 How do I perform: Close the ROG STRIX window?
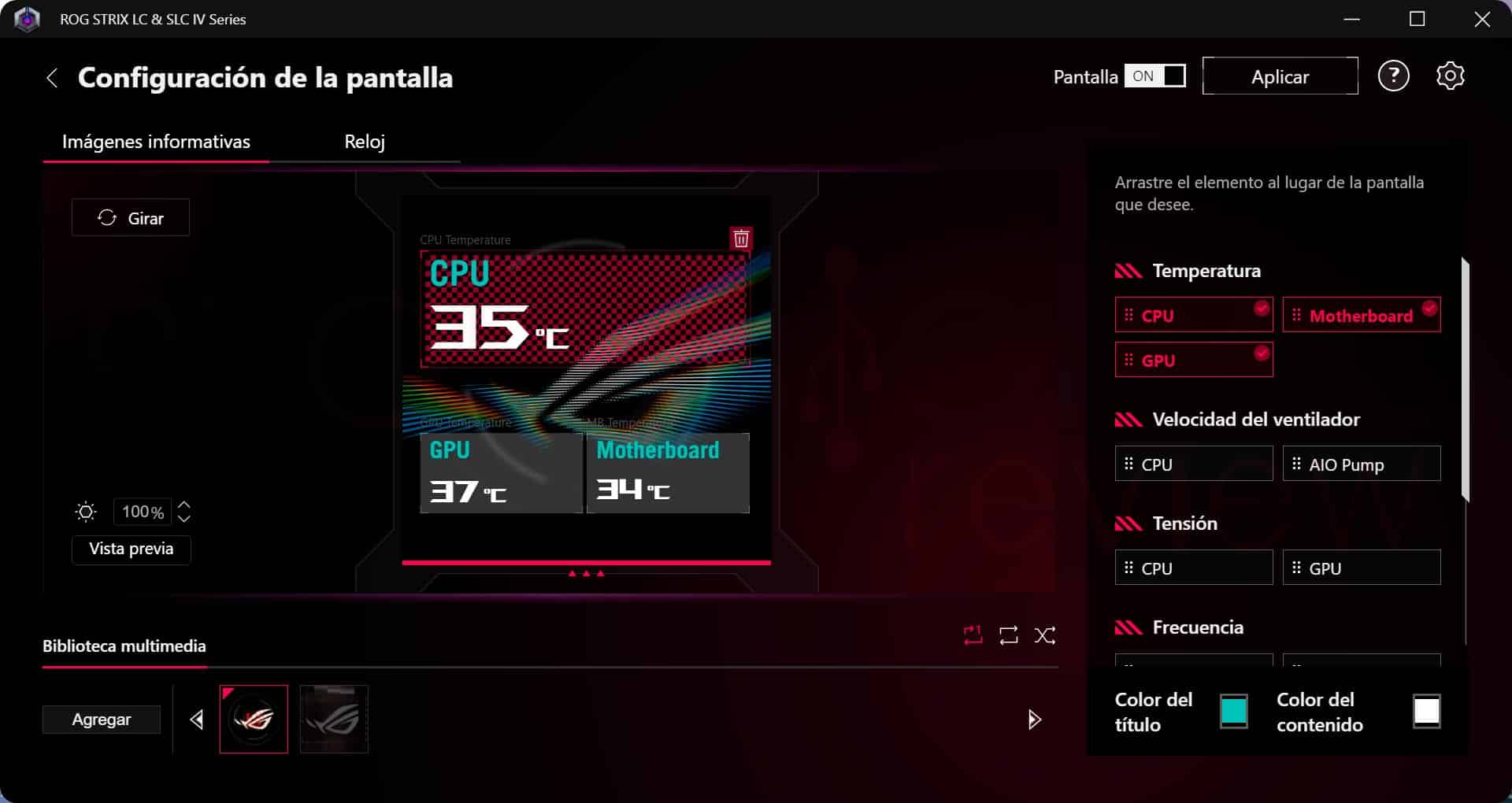tap(1482, 19)
